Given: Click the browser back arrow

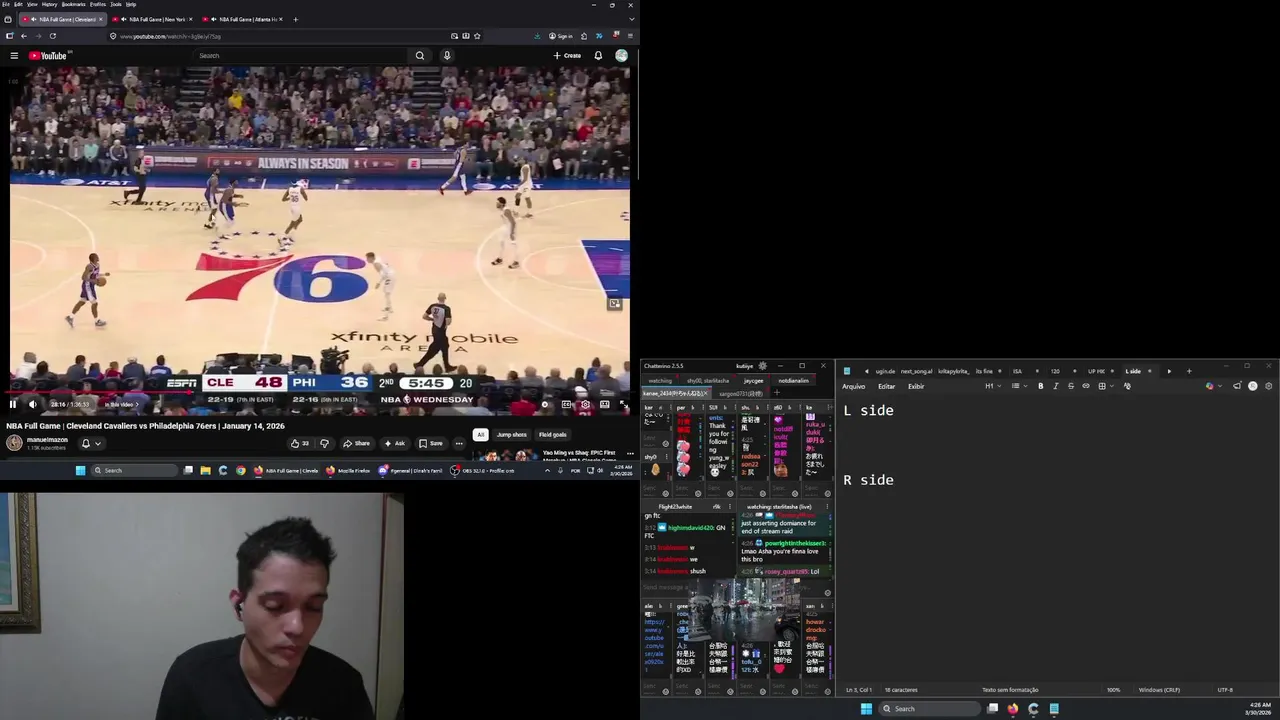Looking at the screenshot, I should pos(24,36).
